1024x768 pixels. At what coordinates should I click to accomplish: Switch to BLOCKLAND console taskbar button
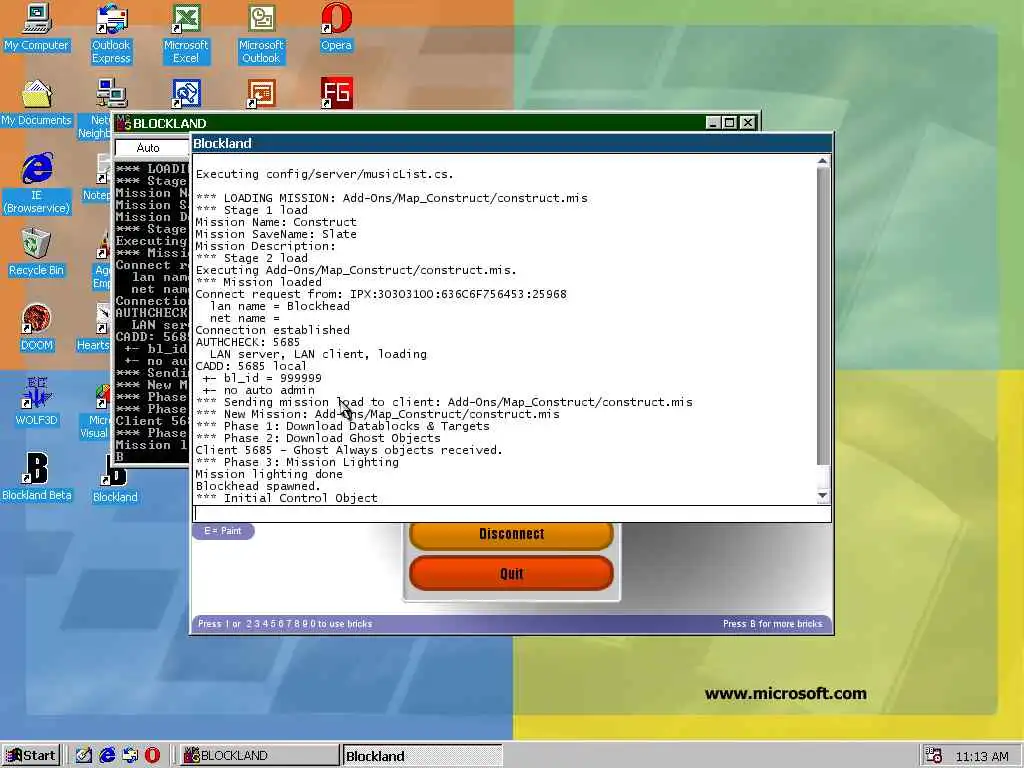tap(258, 756)
